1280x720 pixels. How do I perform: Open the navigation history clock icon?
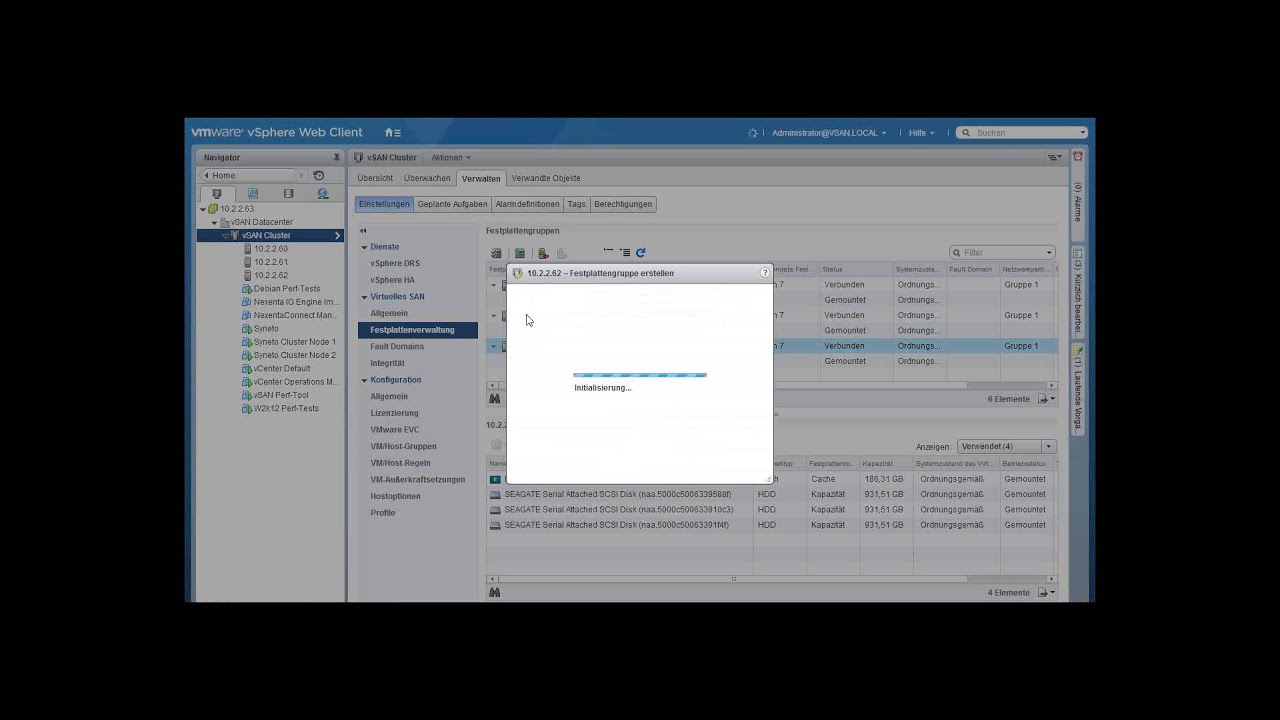pos(318,175)
